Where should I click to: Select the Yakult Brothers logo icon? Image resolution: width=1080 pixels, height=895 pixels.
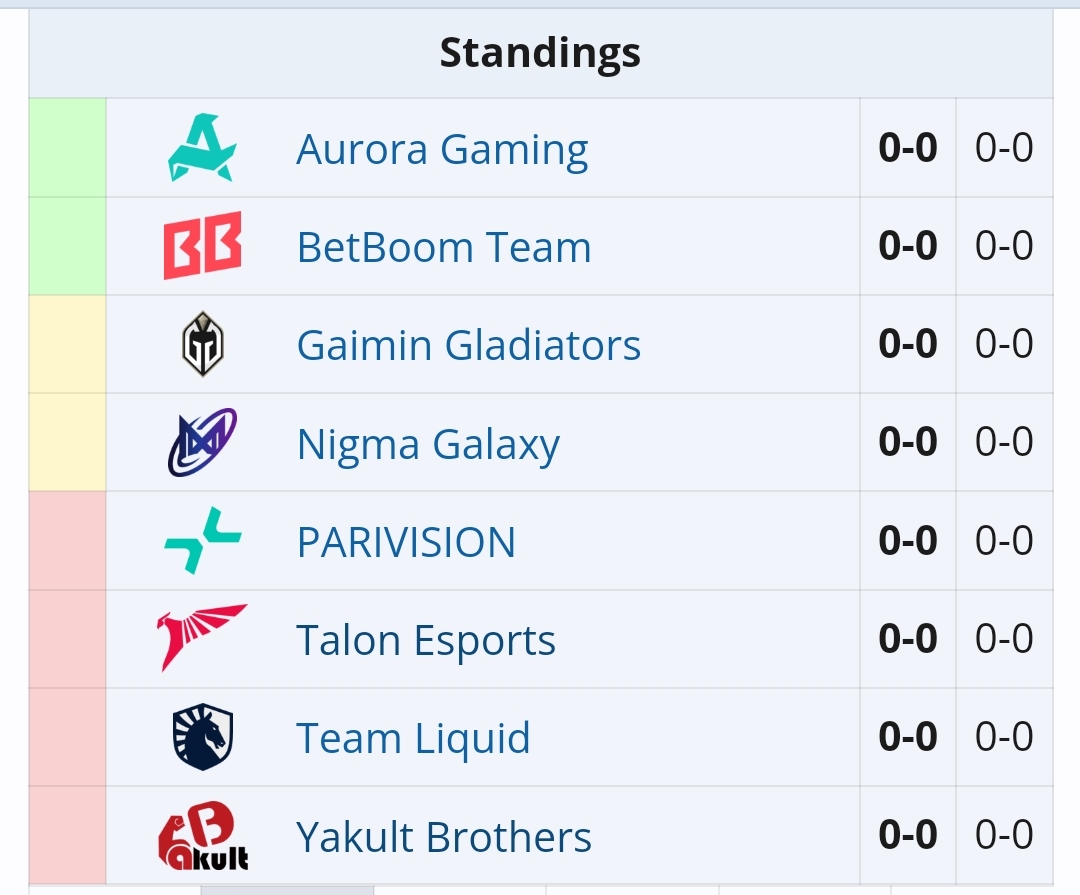202,836
